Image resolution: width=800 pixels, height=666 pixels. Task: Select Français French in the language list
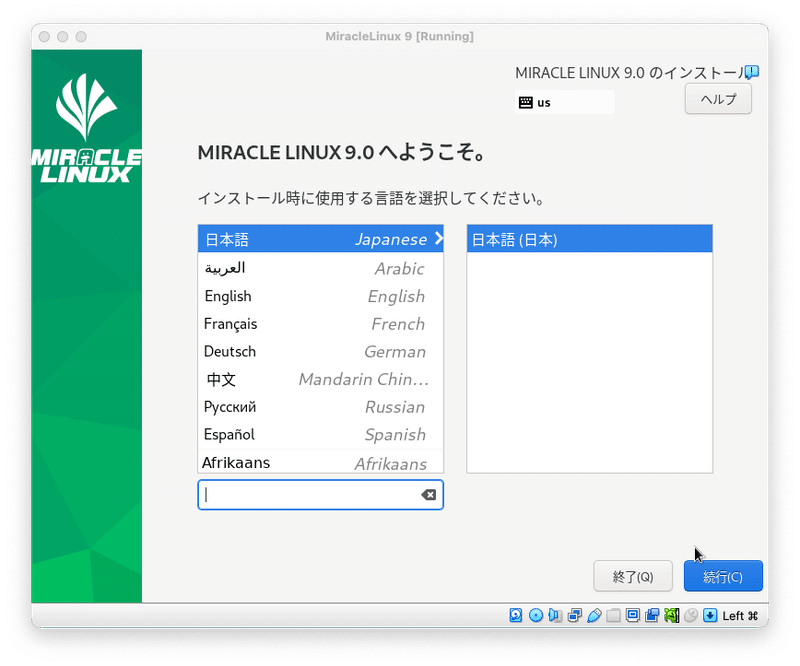pyautogui.click(x=320, y=324)
